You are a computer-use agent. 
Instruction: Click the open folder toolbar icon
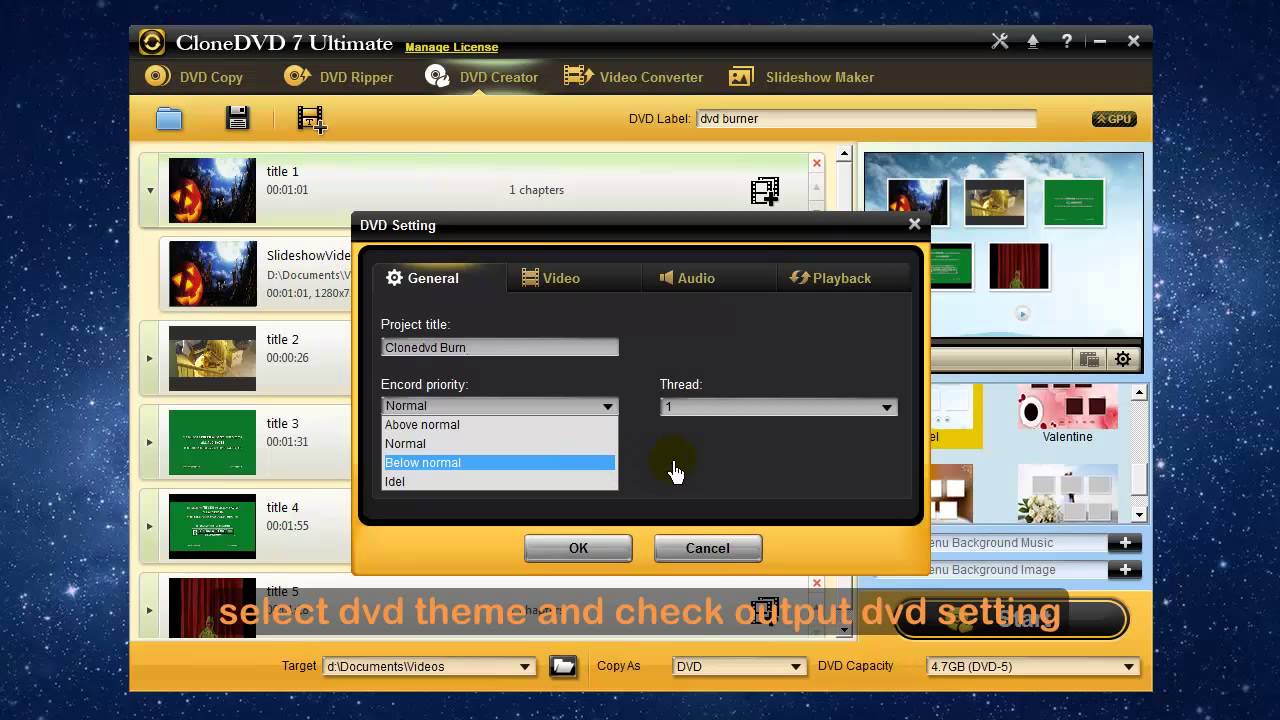[169, 119]
